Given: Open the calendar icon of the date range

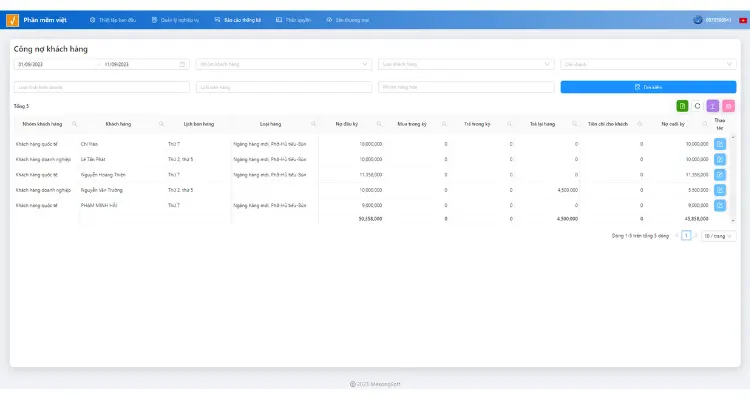Looking at the screenshot, I should point(182,64).
